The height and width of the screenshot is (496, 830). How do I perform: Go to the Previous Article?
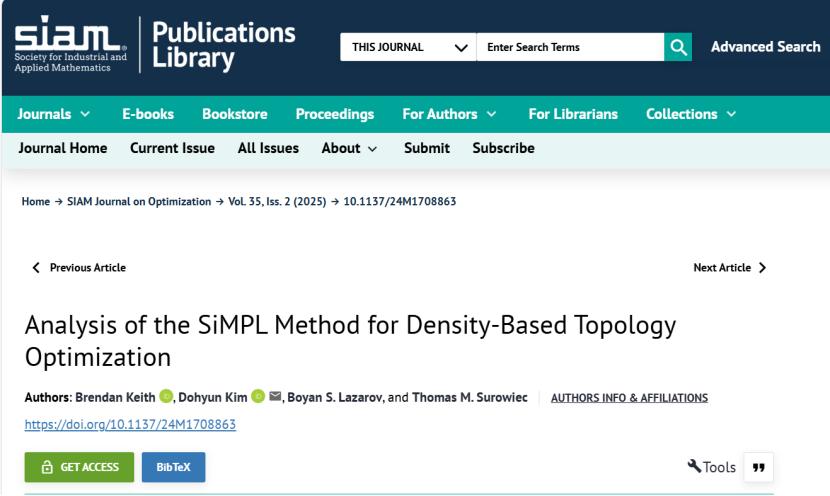coord(80,268)
